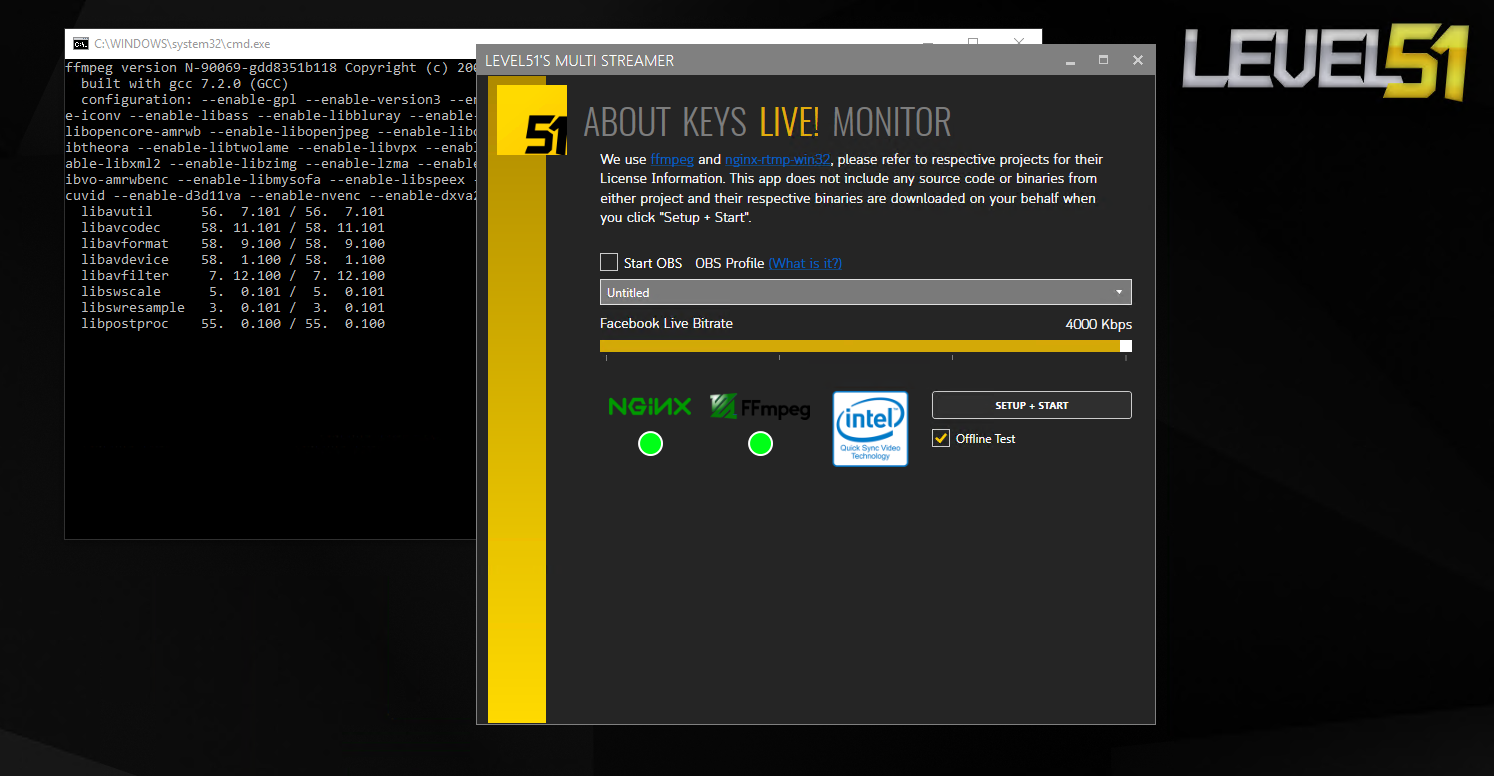Click the NGINX logo
This screenshot has height=776, width=1494.
pyautogui.click(x=650, y=406)
